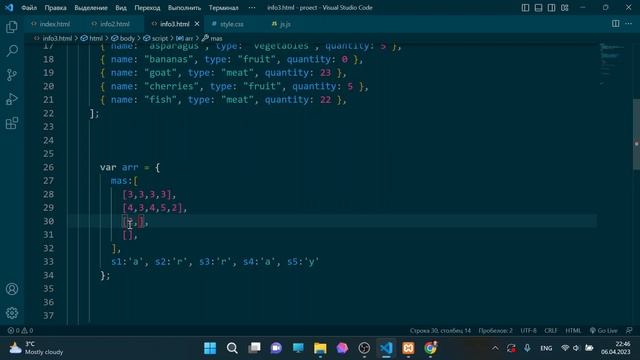Close the info3.html tab
Image resolution: width=640 pixels, height=360 pixels.
click(197, 24)
